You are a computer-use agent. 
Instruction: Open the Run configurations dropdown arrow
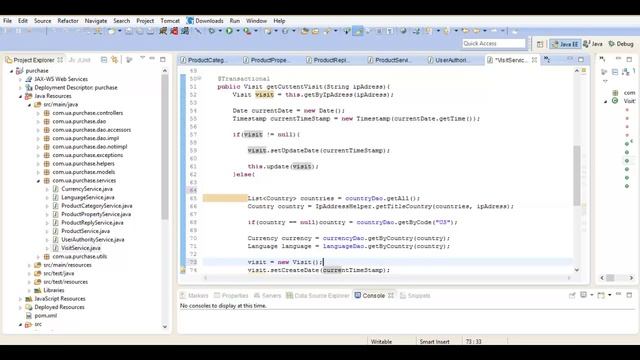[x=238, y=31]
